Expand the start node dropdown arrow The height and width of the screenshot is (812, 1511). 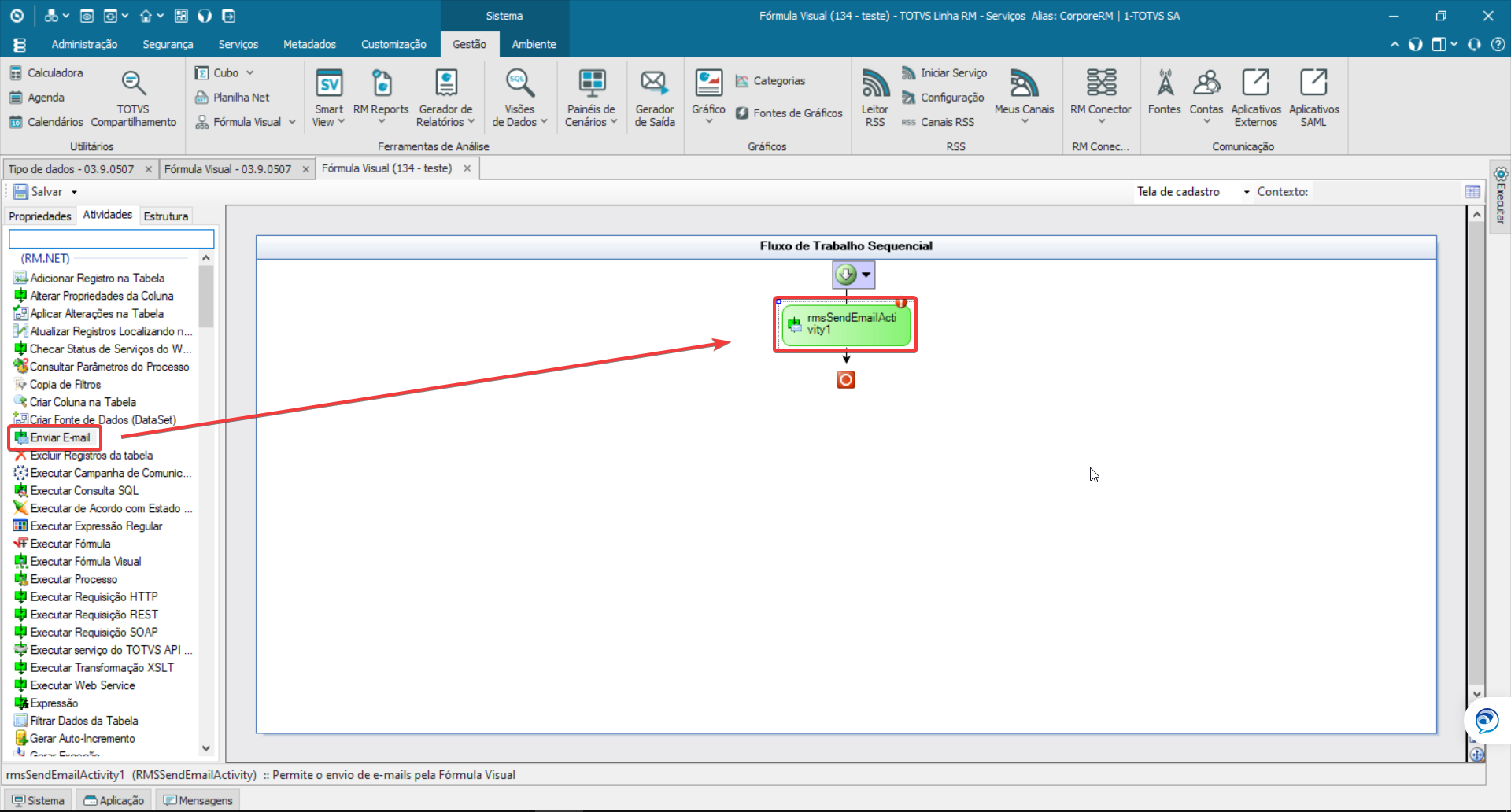(x=866, y=275)
